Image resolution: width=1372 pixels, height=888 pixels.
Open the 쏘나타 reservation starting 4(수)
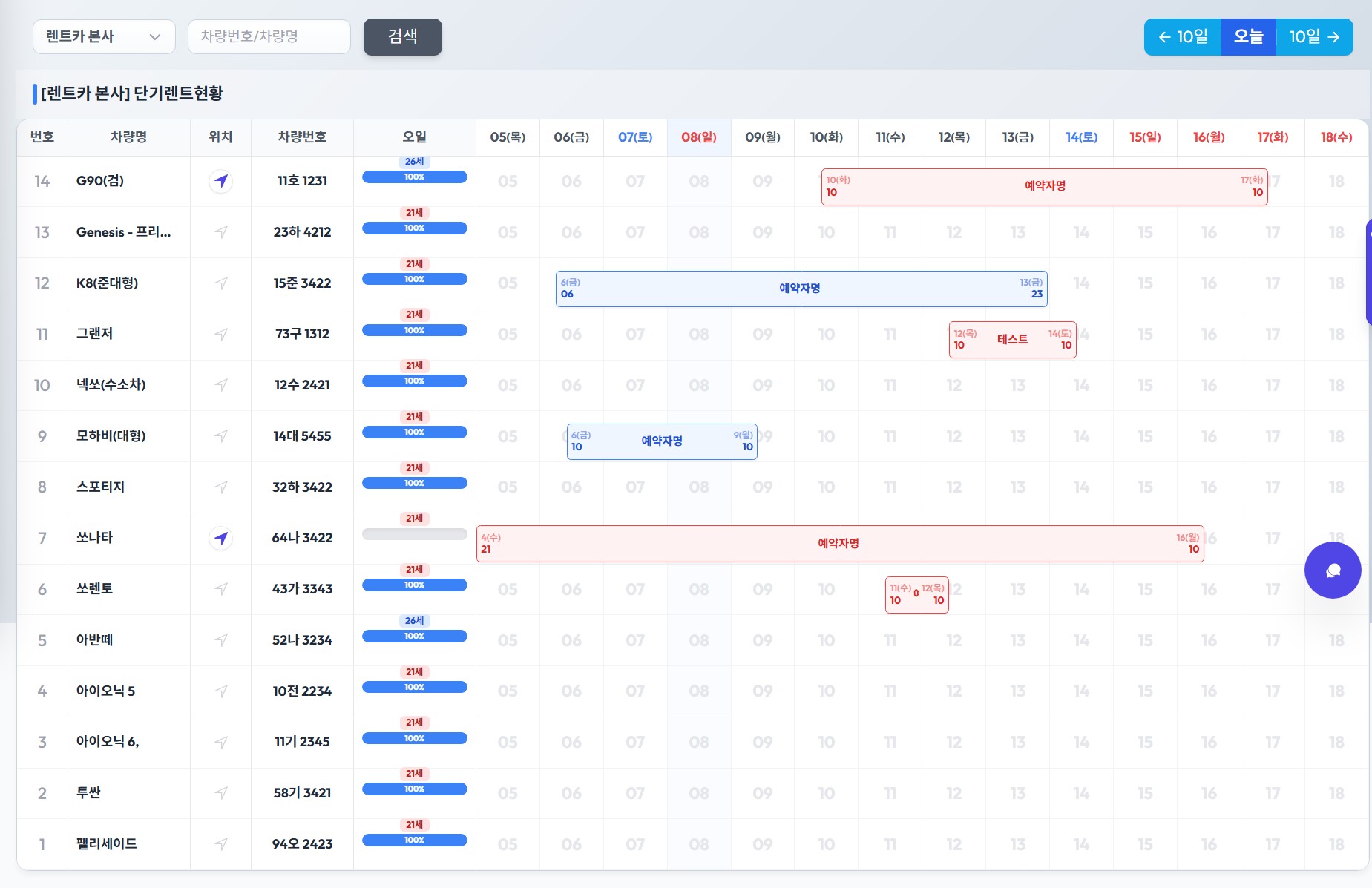838,544
